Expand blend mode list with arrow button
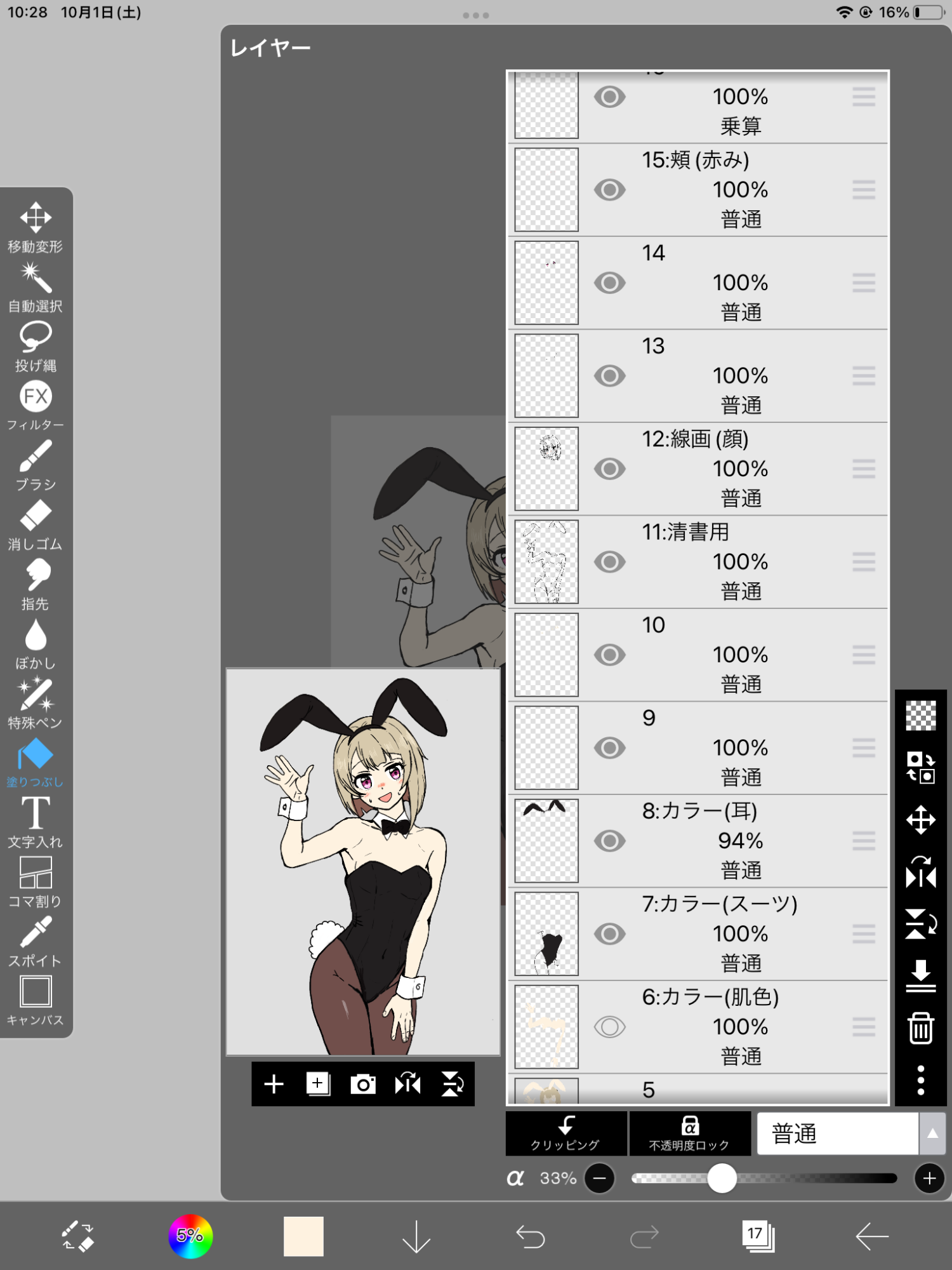Screen dimensions: 952x1270 (932, 1133)
